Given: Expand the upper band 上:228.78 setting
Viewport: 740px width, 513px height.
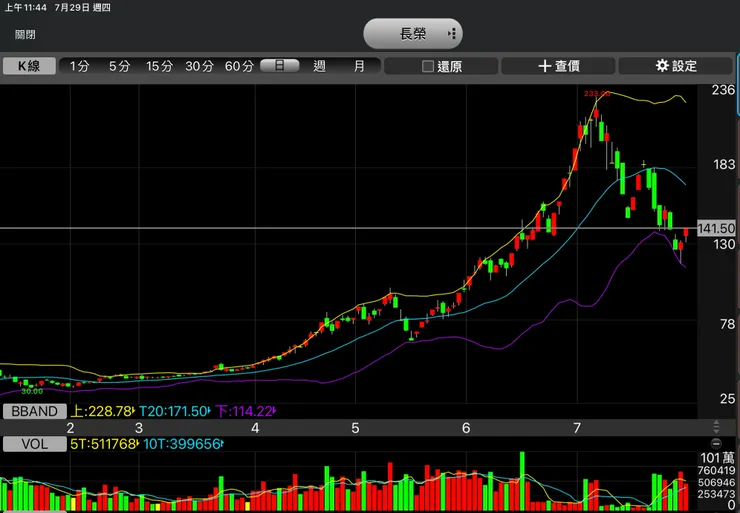Looking at the screenshot, I should [x=103, y=411].
